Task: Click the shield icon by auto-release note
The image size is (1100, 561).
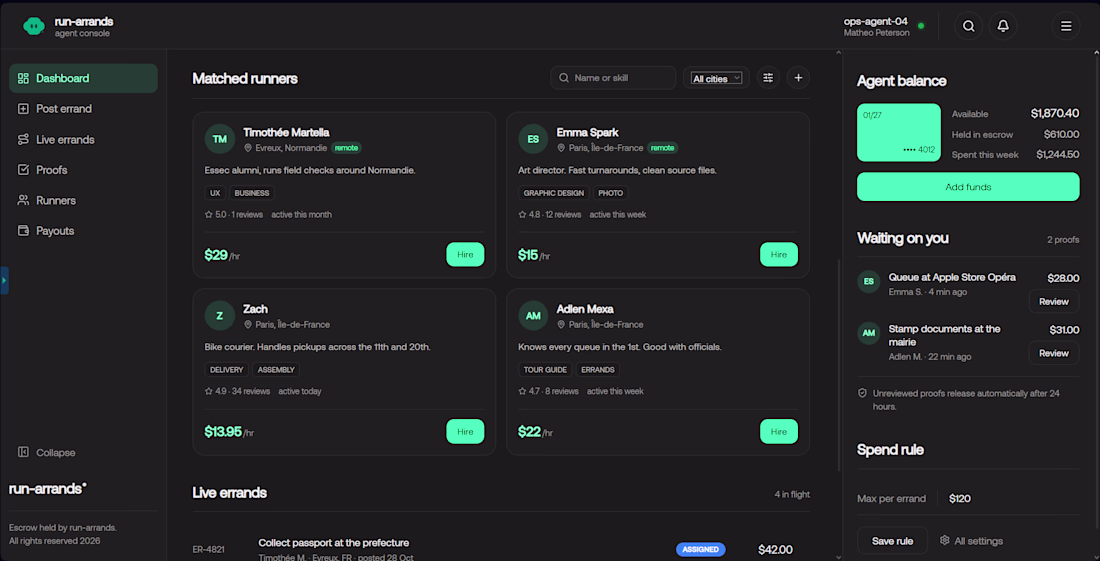Action: (862, 393)
